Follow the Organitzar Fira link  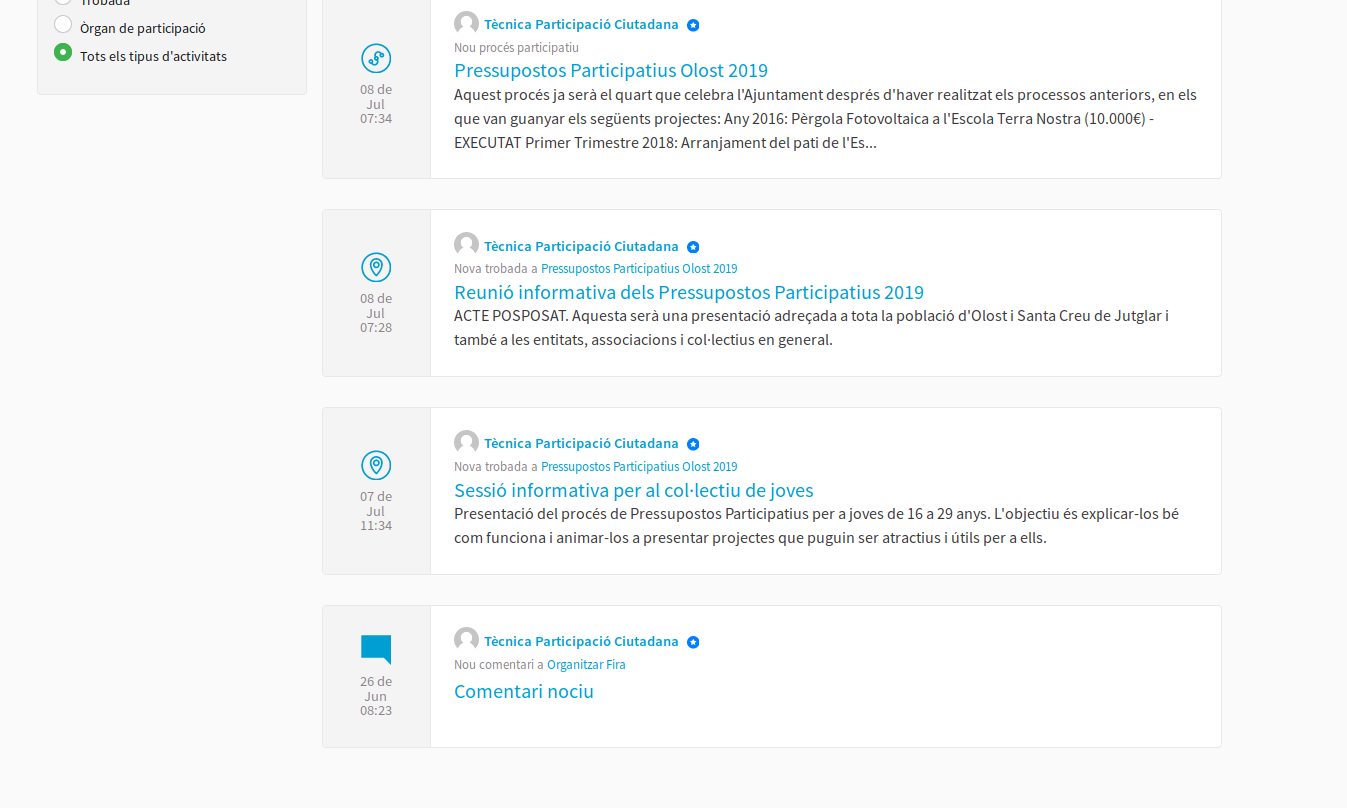(586, 665)
